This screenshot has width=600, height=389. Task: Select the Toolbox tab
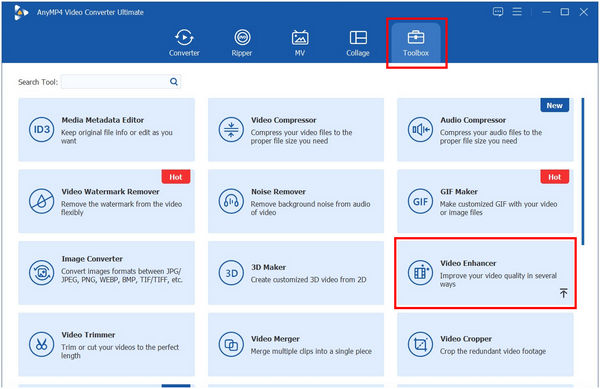(416, 43)
